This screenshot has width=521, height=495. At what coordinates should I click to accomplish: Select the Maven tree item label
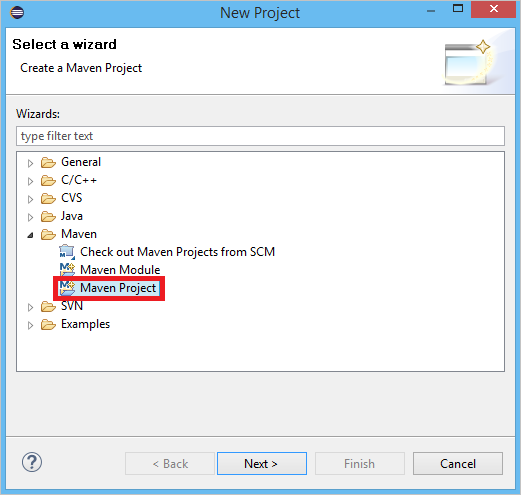(x=79, y=234)
